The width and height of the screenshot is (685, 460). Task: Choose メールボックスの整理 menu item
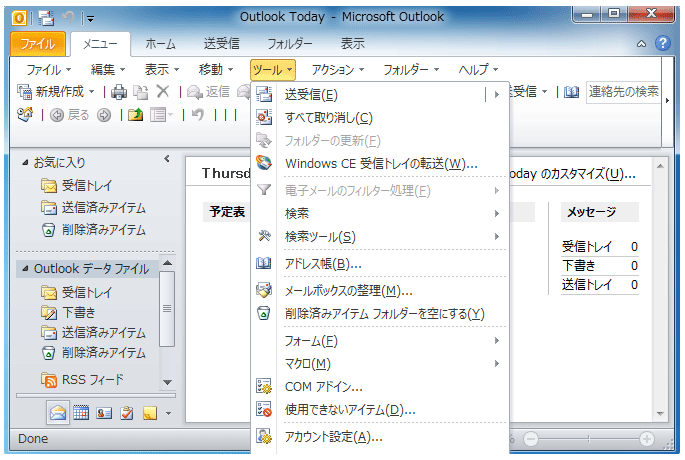click(x=380, y=291)
